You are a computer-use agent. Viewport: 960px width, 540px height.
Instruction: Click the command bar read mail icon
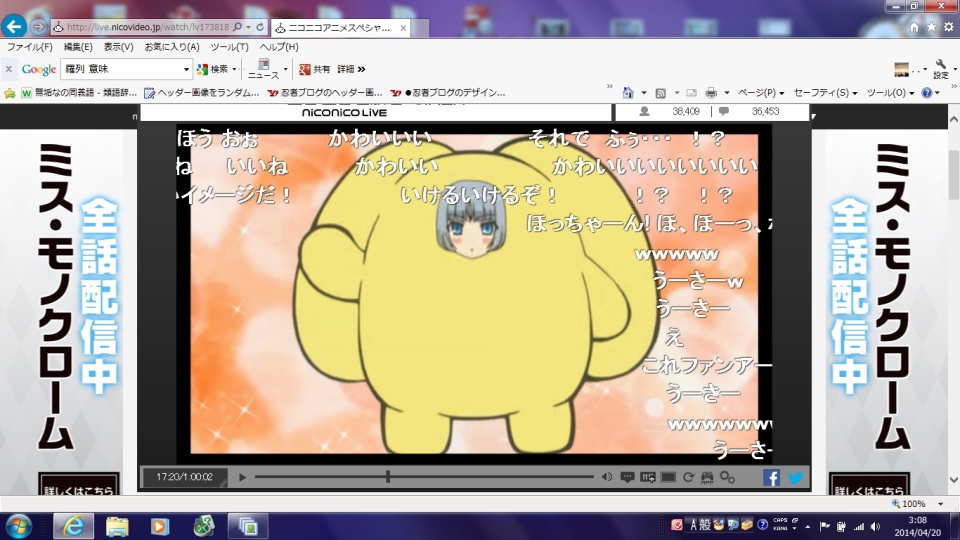[691, 93]
